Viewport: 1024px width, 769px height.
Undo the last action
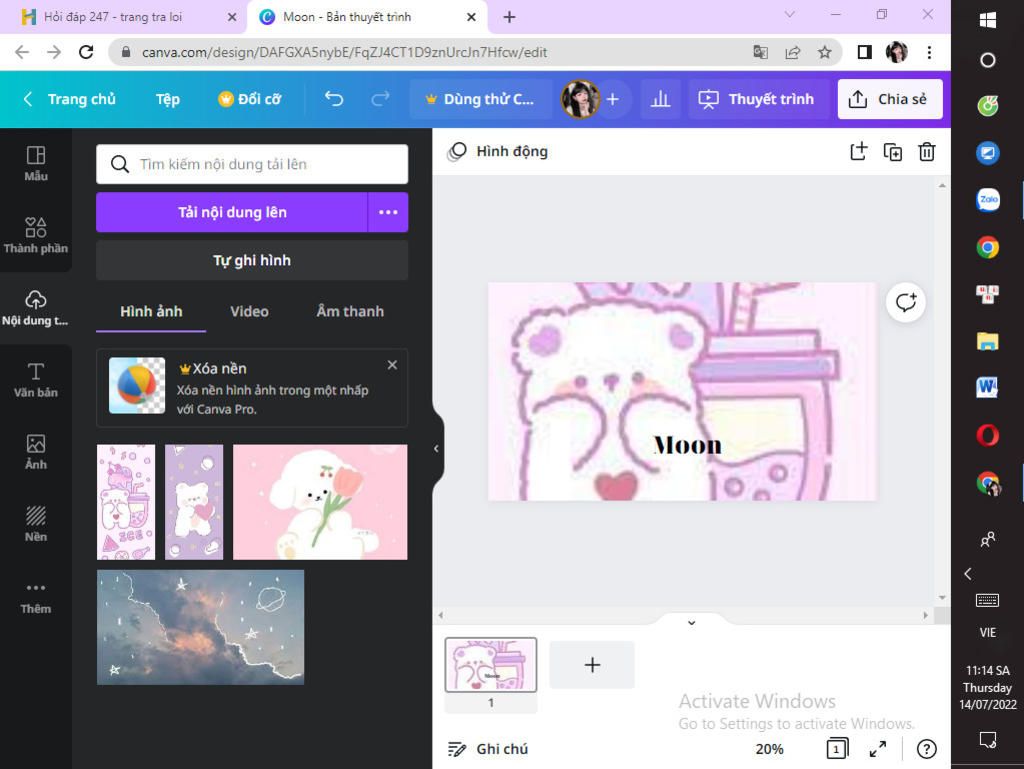(334, 99)
